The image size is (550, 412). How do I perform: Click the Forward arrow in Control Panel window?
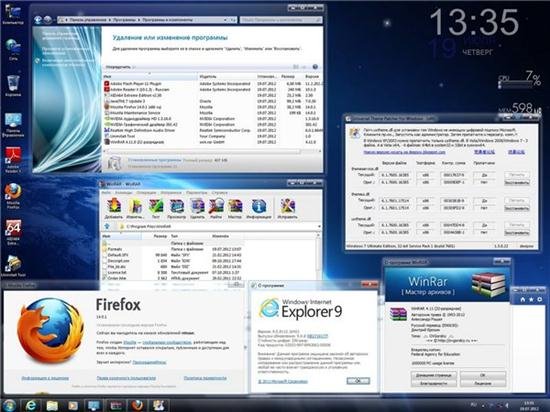coord(48,20)
